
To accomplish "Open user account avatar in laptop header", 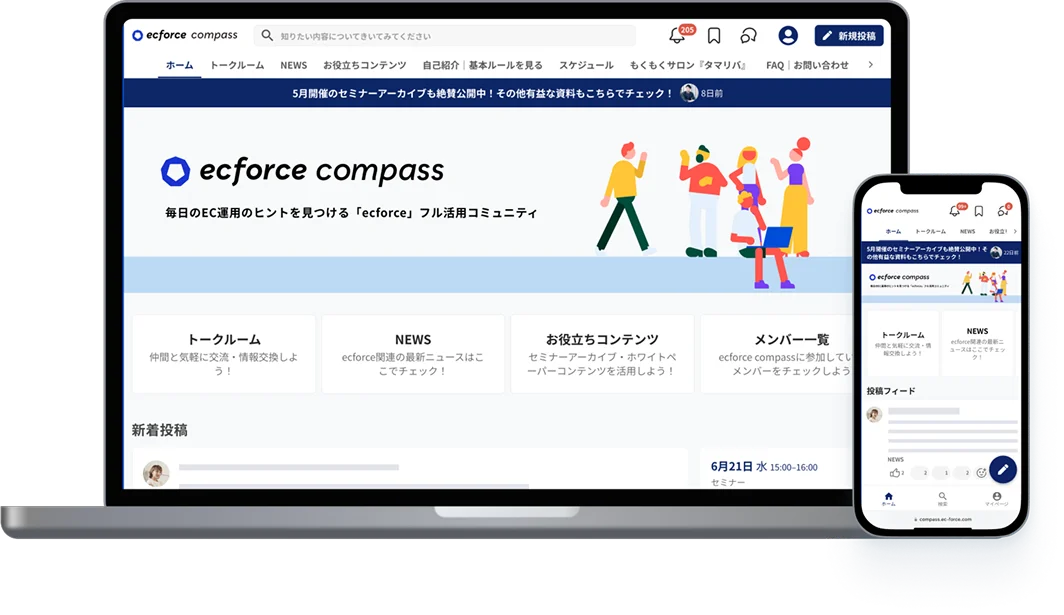I will click(x=788, y=35).
